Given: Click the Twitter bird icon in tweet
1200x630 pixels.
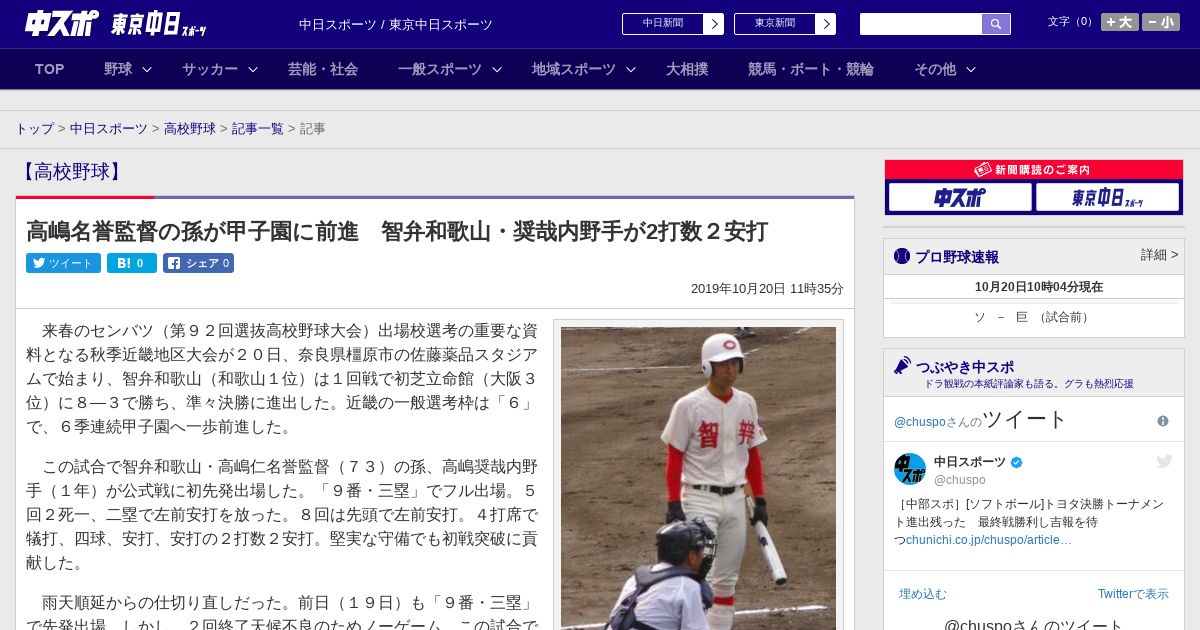Looking at the screenshot, I should click(x=1164, y=461).
